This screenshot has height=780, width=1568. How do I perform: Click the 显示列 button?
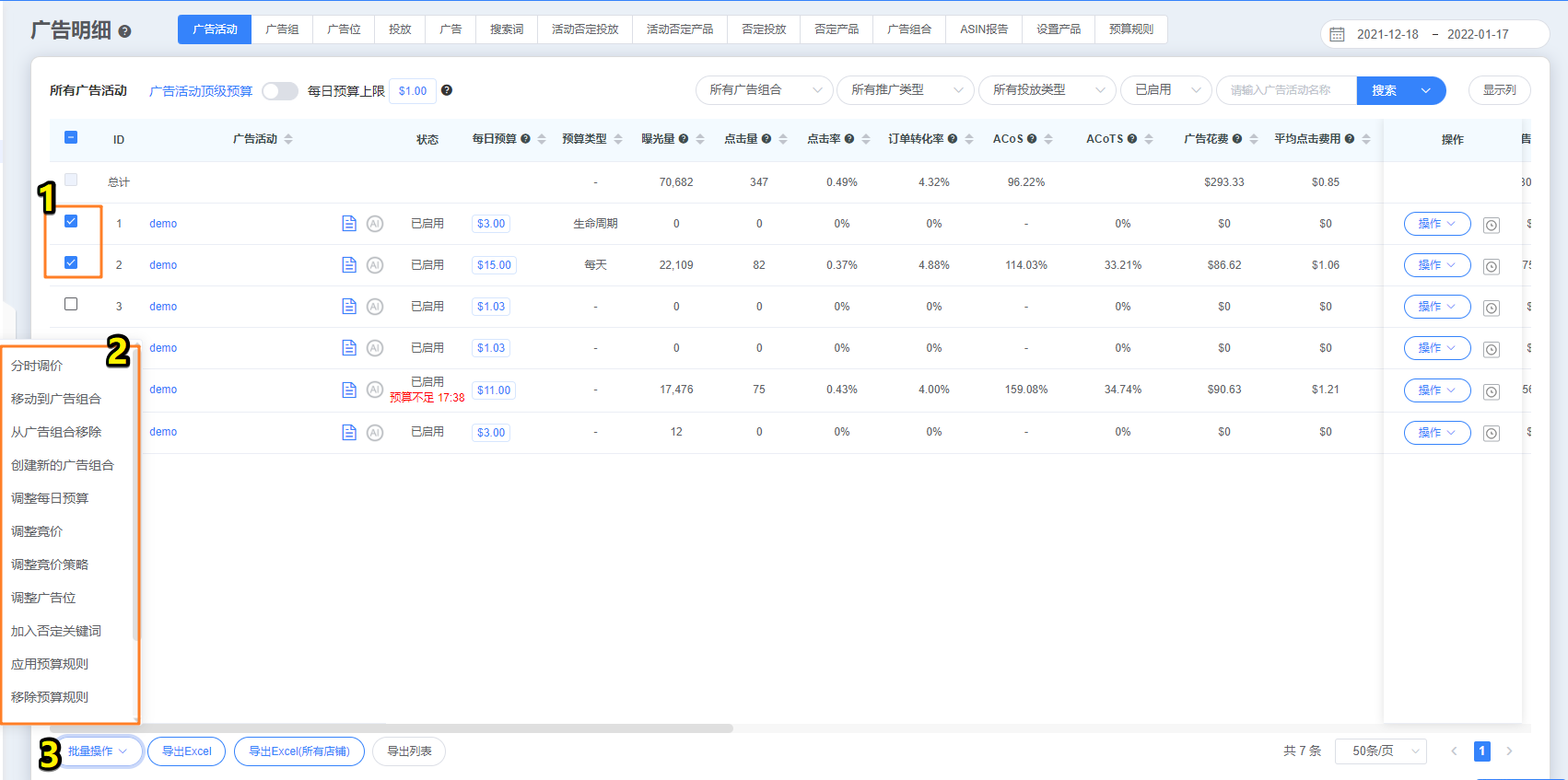click(x=1499, y=90)
